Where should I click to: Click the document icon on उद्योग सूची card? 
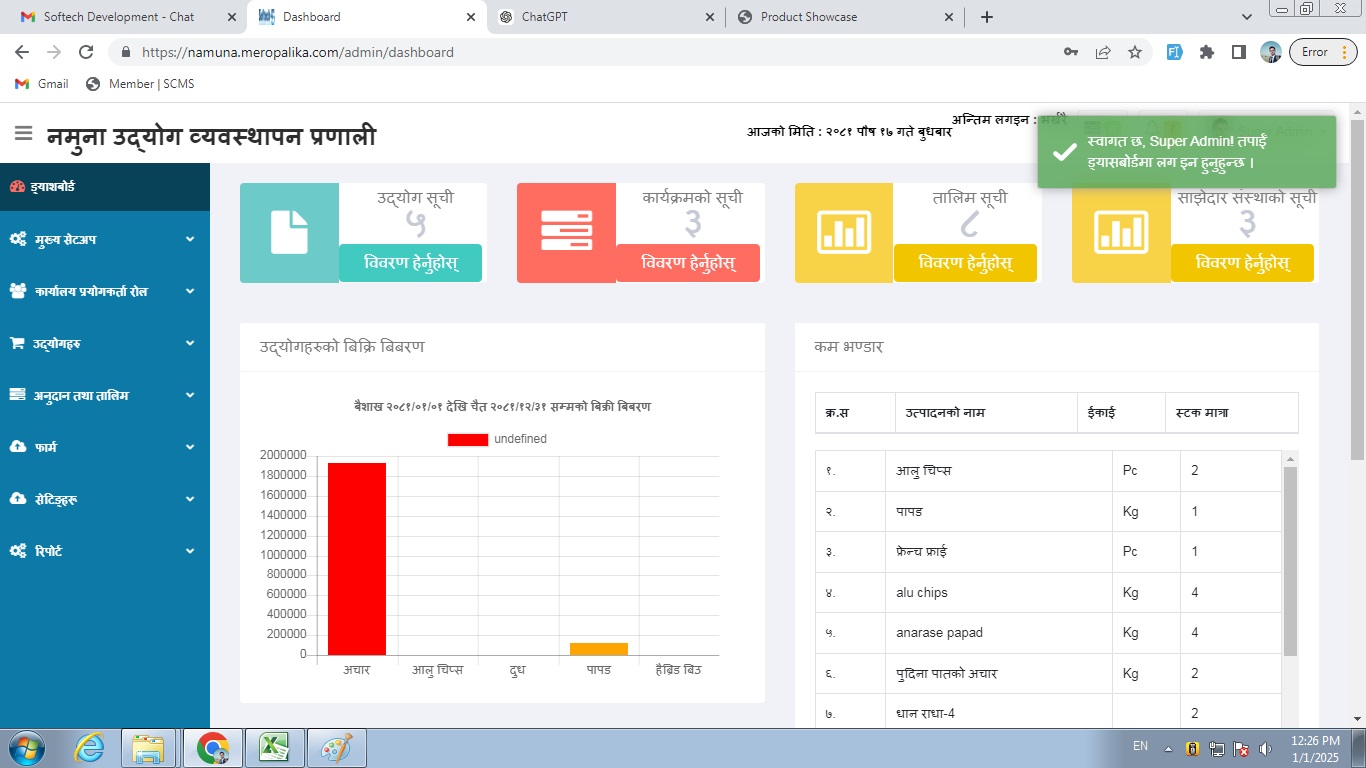pos(289,232)
